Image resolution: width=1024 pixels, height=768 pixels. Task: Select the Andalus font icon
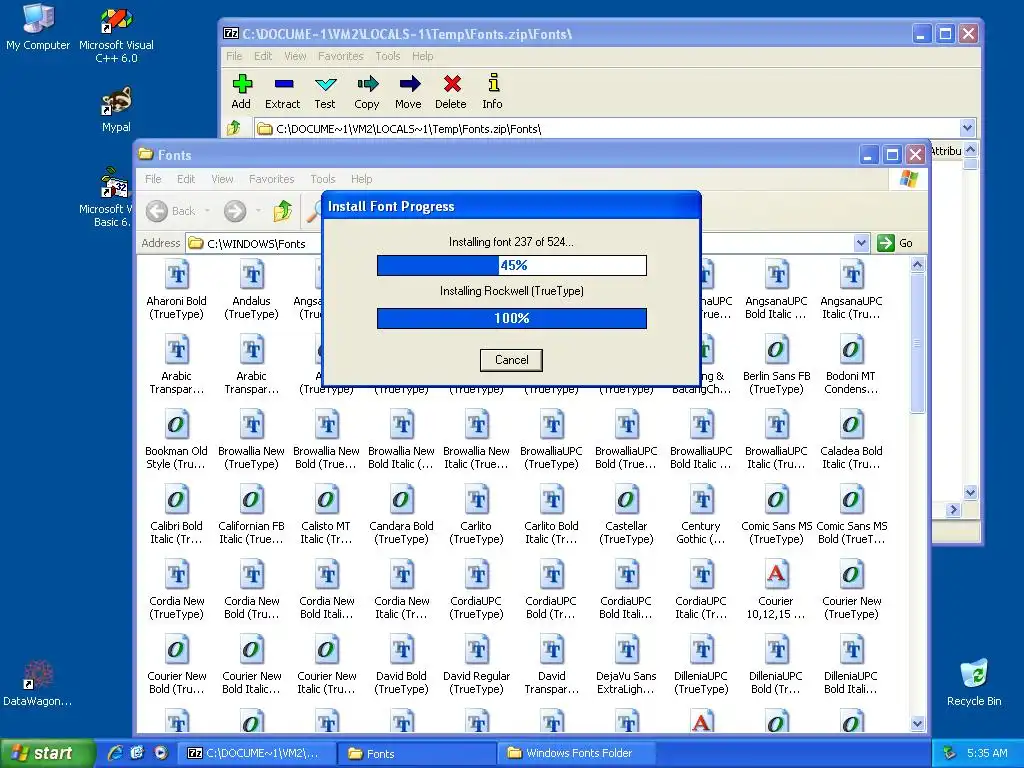(x=251, y=274)
